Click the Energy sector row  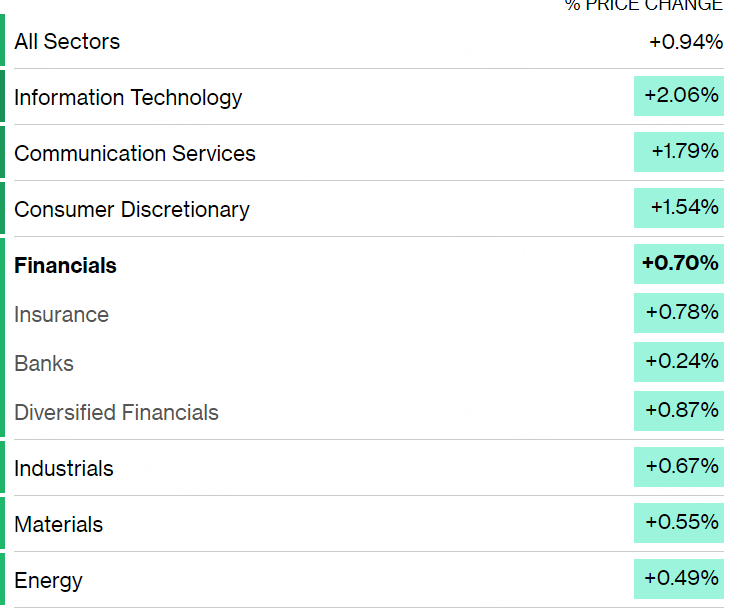coord(49,581)
